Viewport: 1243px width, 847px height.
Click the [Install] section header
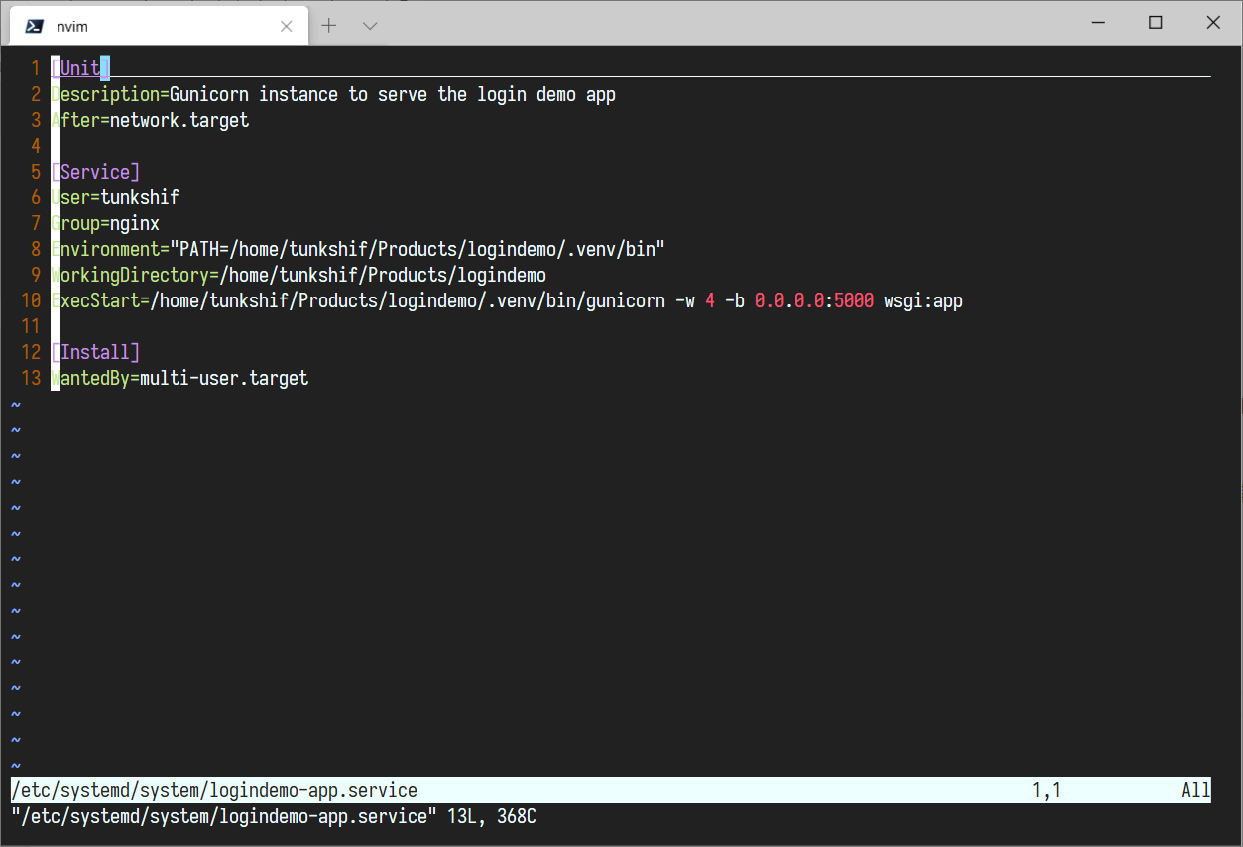point(95,353)
